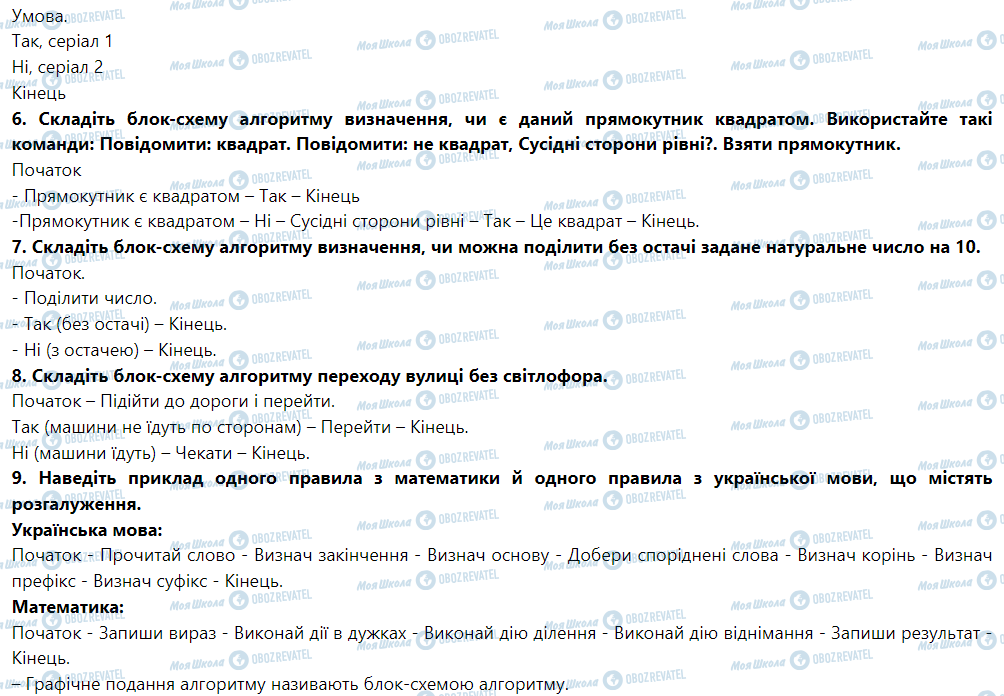
Task: Click the word "Умова." at the top
Action: click(41, 16)
